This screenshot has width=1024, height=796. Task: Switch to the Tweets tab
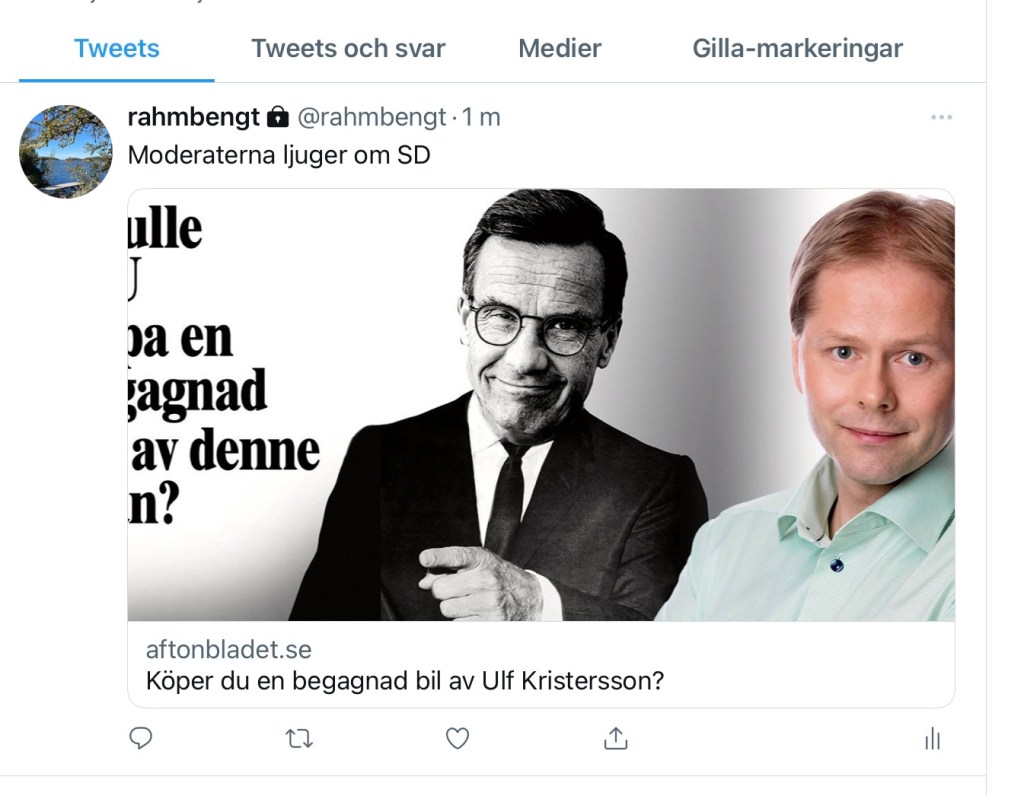click(x=116, y=48)
